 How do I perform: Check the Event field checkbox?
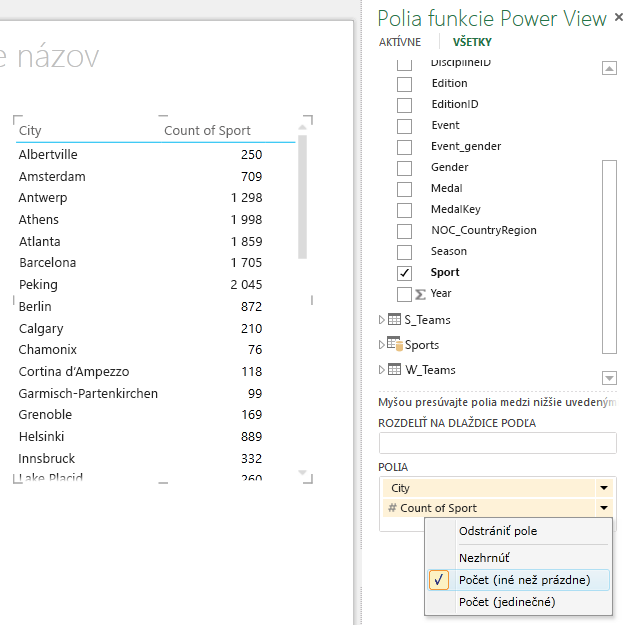[404, 126]
